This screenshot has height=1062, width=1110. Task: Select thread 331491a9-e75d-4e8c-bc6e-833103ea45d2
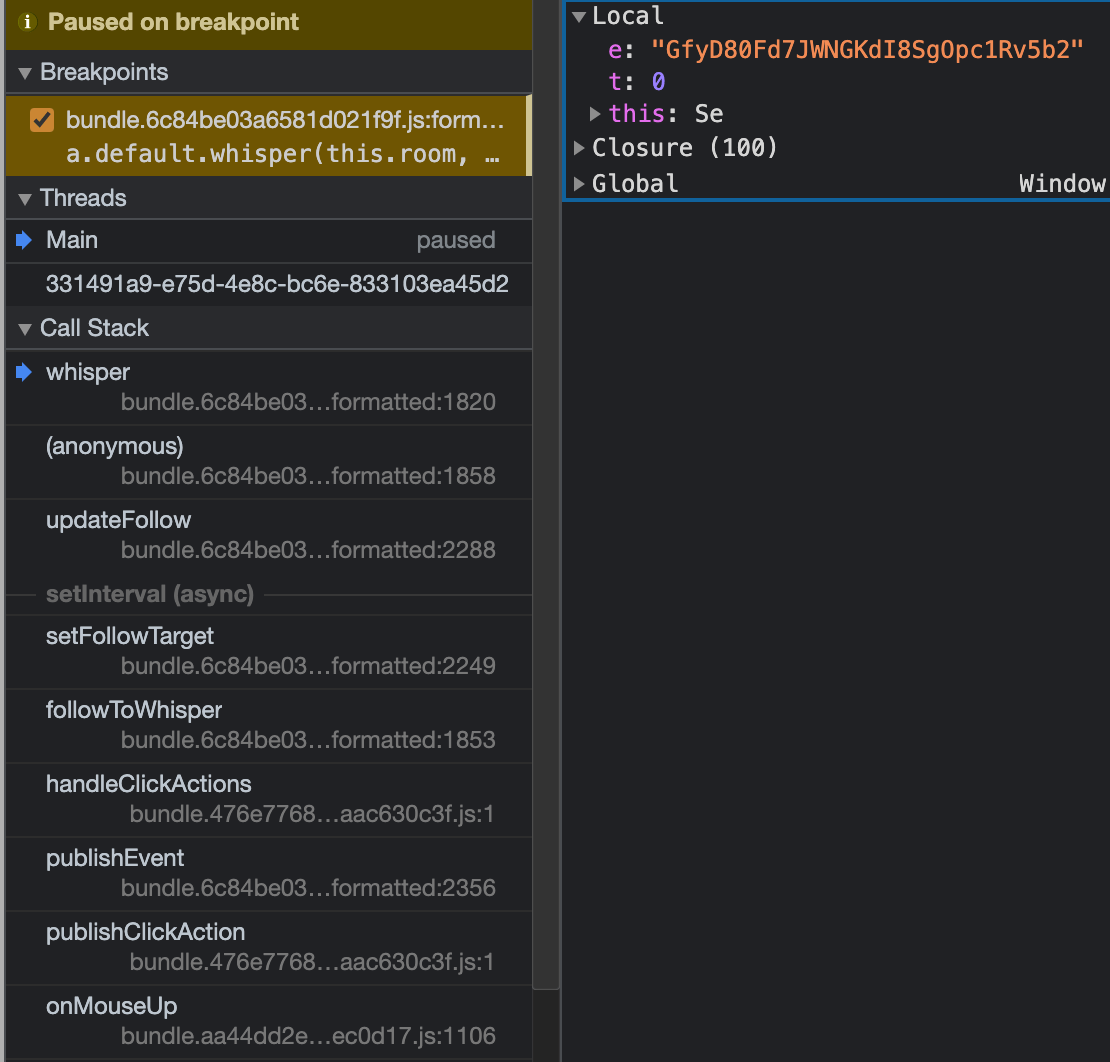(277, 285)
